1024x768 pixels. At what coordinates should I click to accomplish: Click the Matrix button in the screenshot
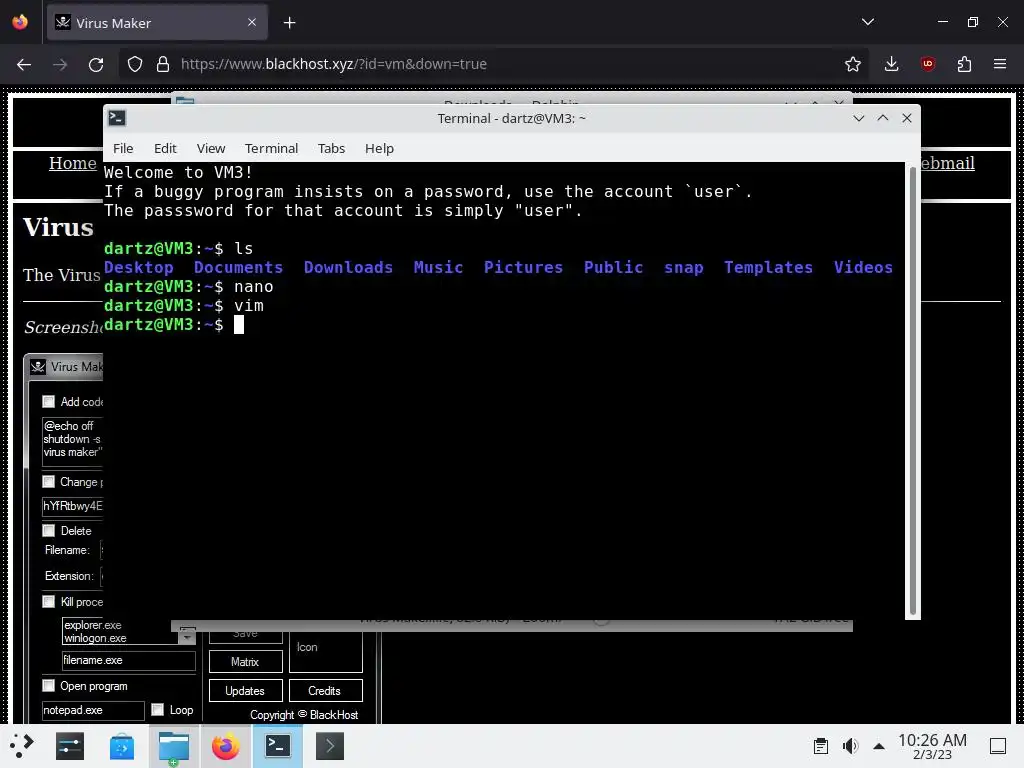(246, 662)
